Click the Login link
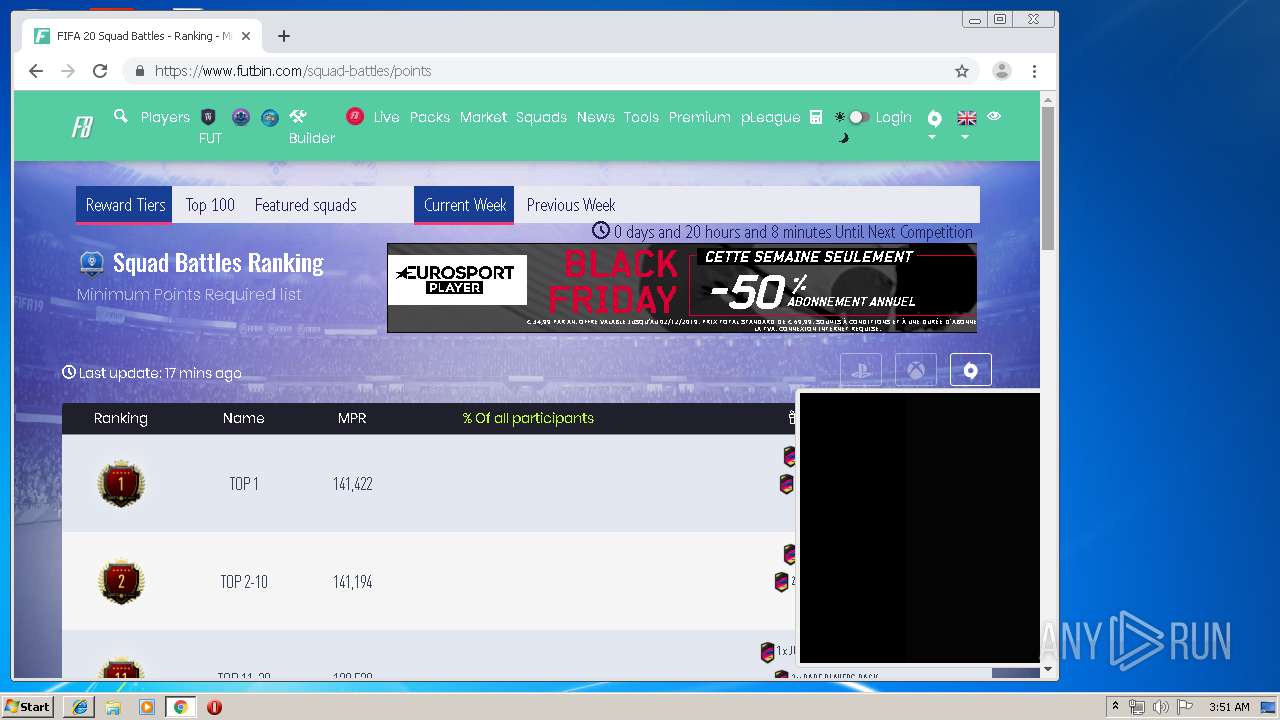Screen dimensions: 1280x720 [893, 117]
